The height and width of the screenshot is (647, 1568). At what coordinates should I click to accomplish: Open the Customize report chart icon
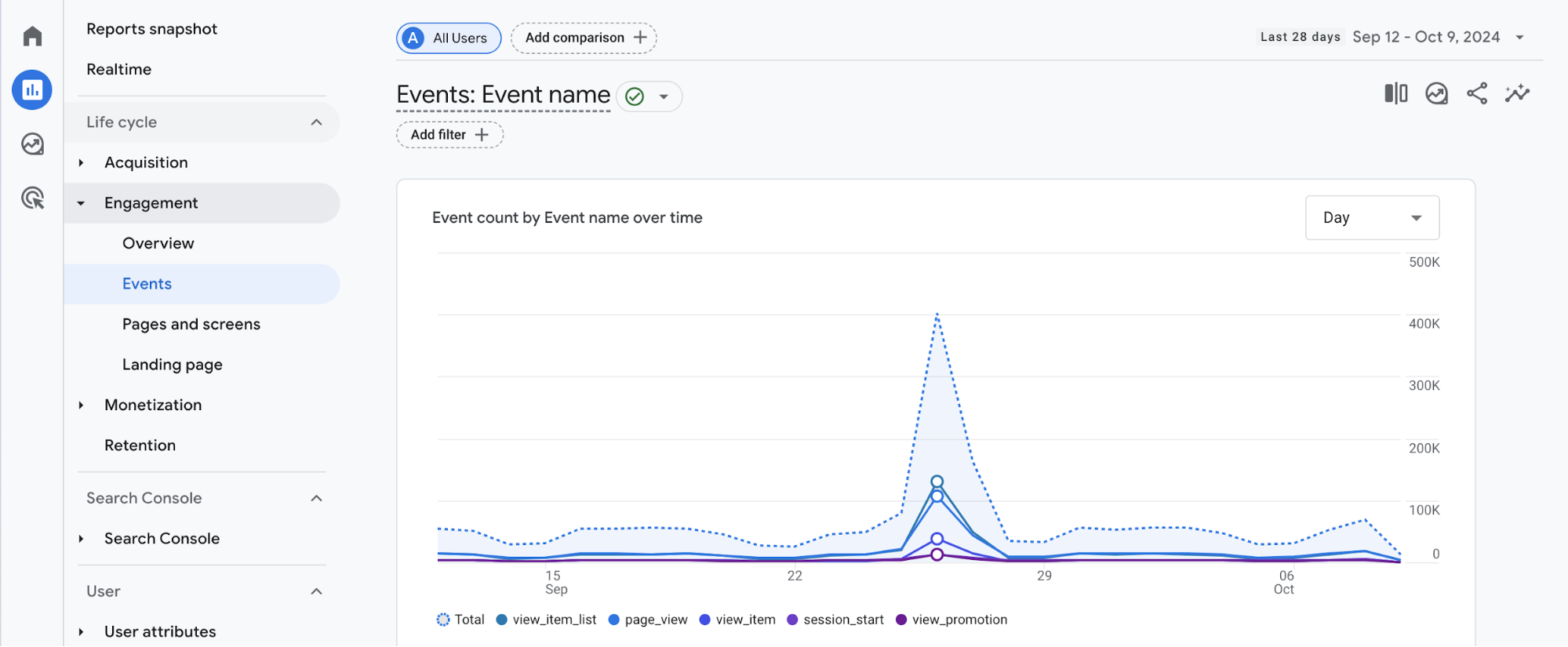pos(1436,93)
